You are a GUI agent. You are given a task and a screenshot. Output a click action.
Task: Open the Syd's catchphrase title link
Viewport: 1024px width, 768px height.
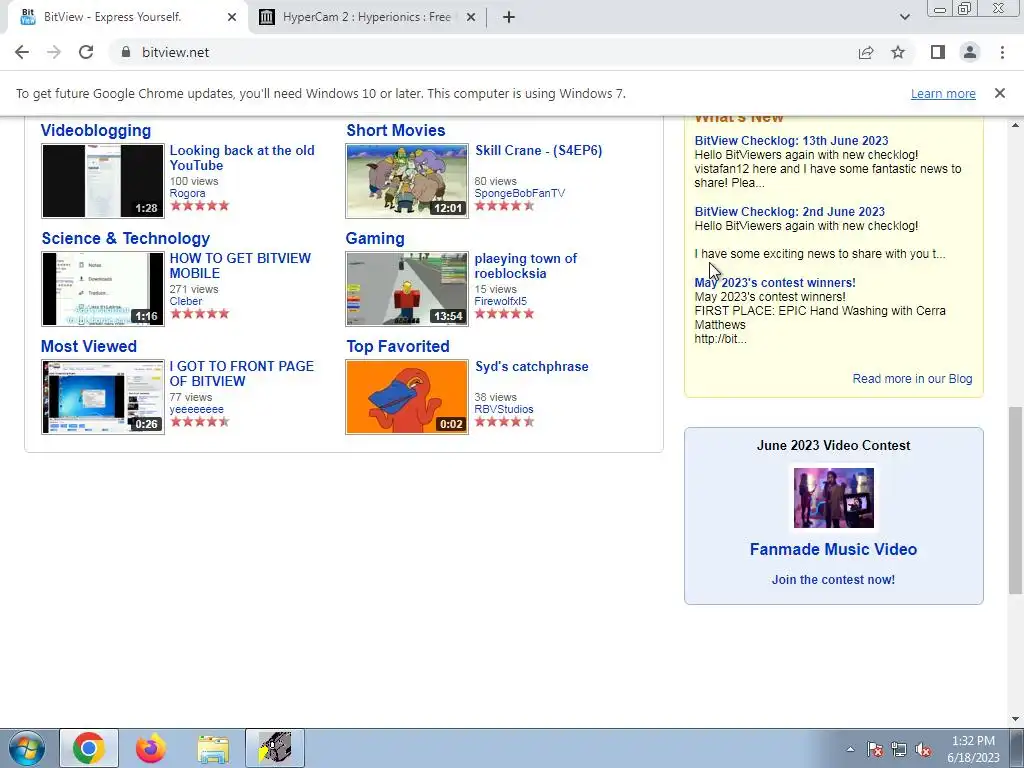pos(532,366)
